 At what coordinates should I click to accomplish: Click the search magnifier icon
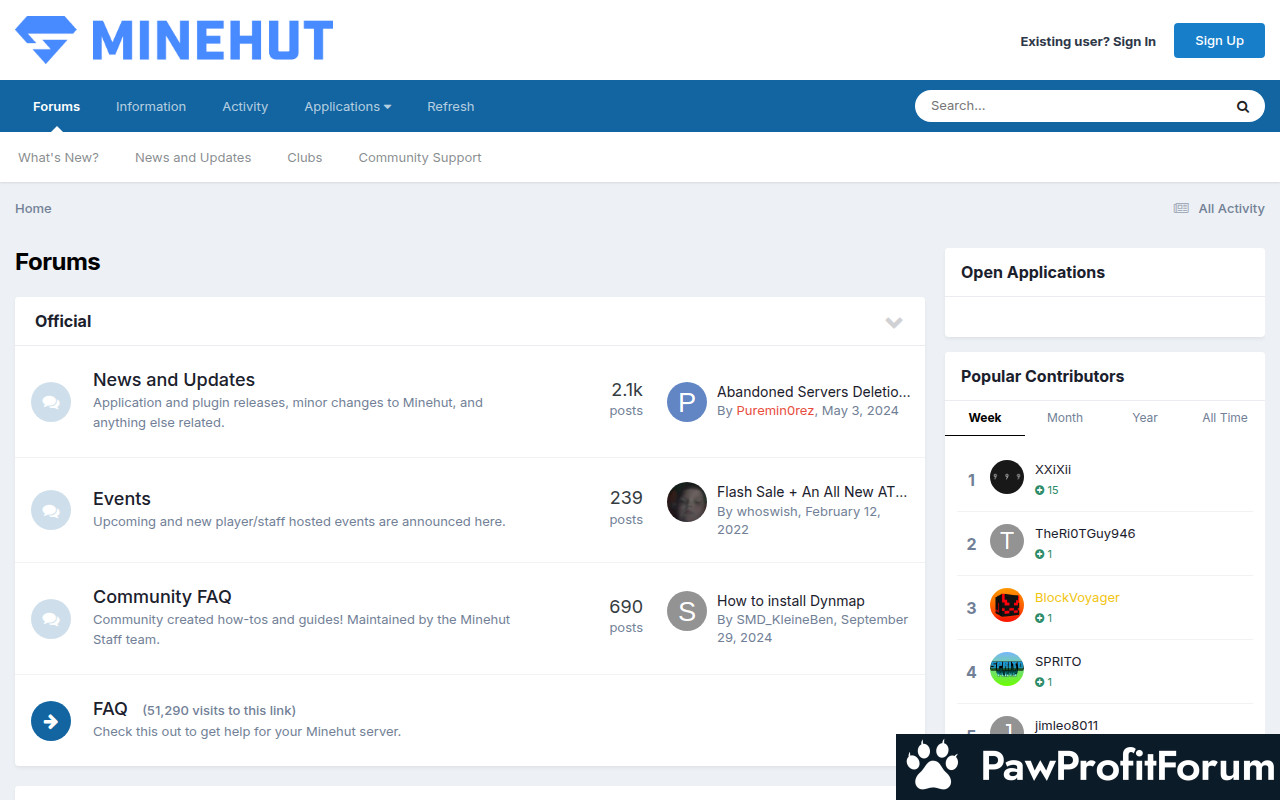[x=1243, y=106]
